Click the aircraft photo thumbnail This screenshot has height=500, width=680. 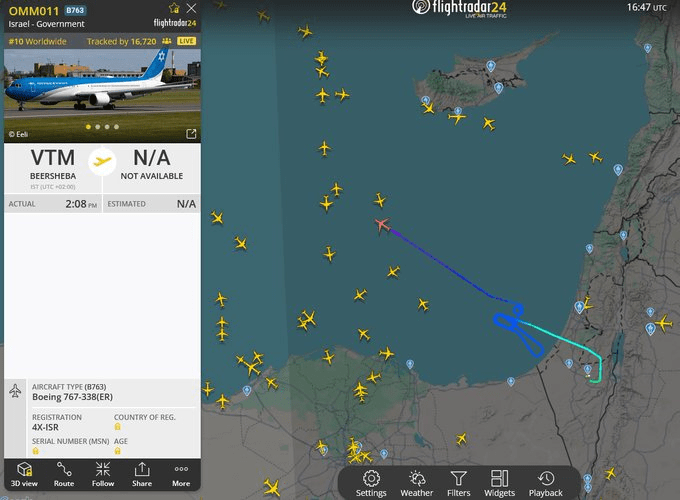click(x=102, y=95)
